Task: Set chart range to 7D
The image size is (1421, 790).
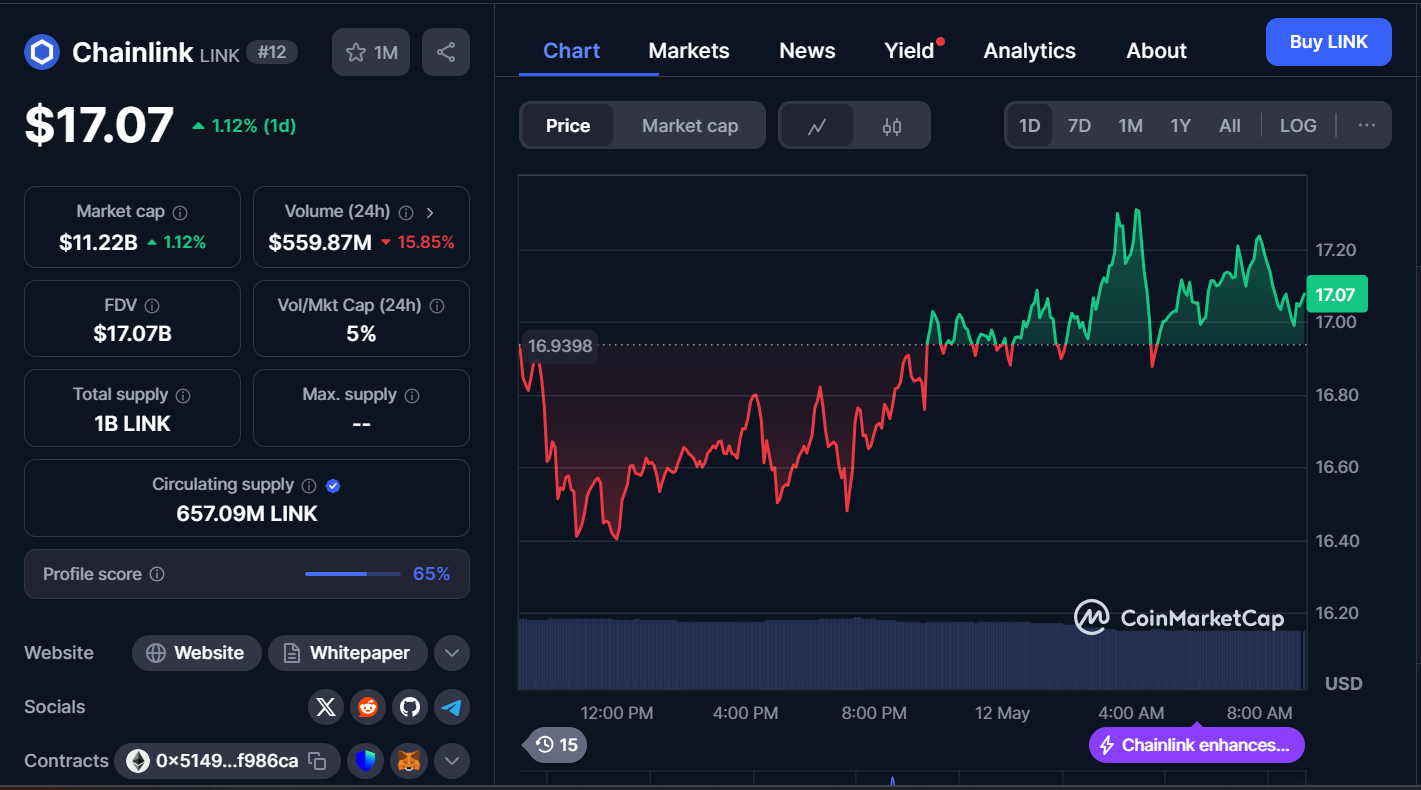Action: pyautogui.click(x=1079, y=126)
